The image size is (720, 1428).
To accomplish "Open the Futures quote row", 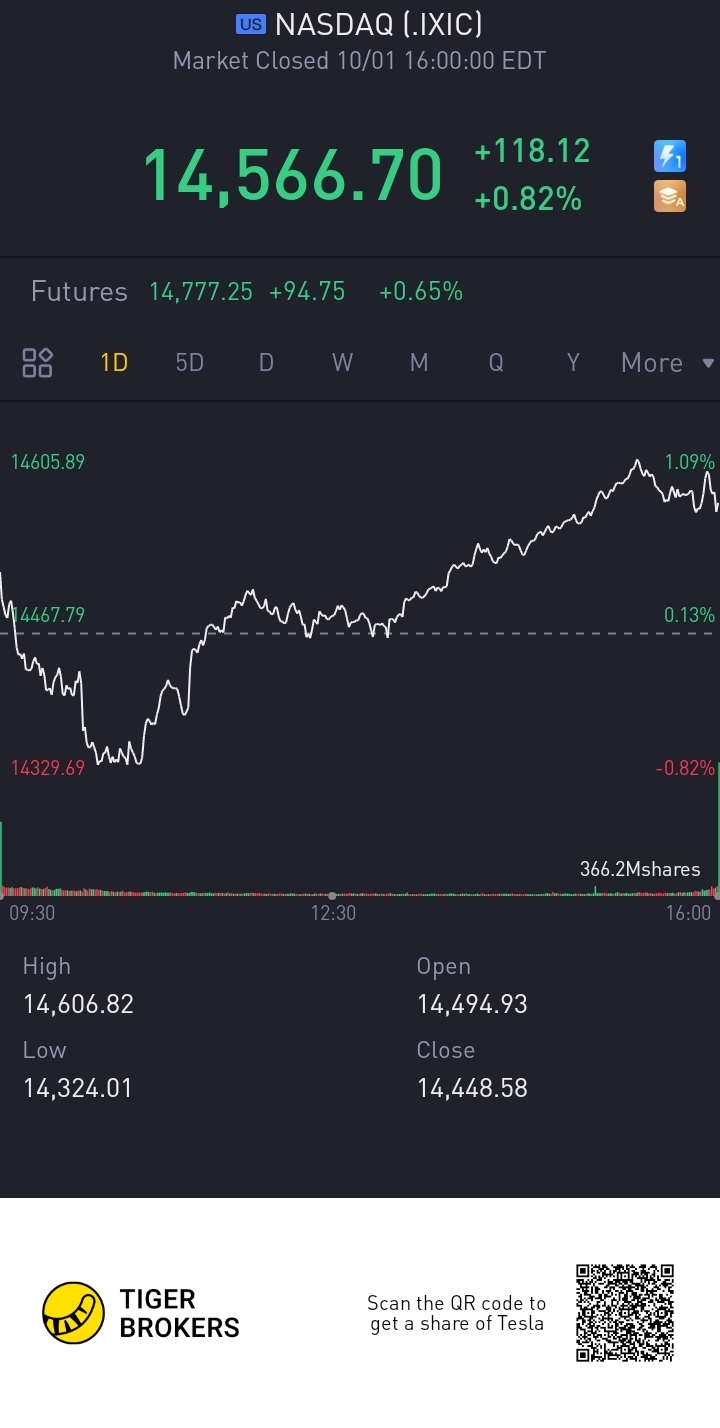I will 246,291.
